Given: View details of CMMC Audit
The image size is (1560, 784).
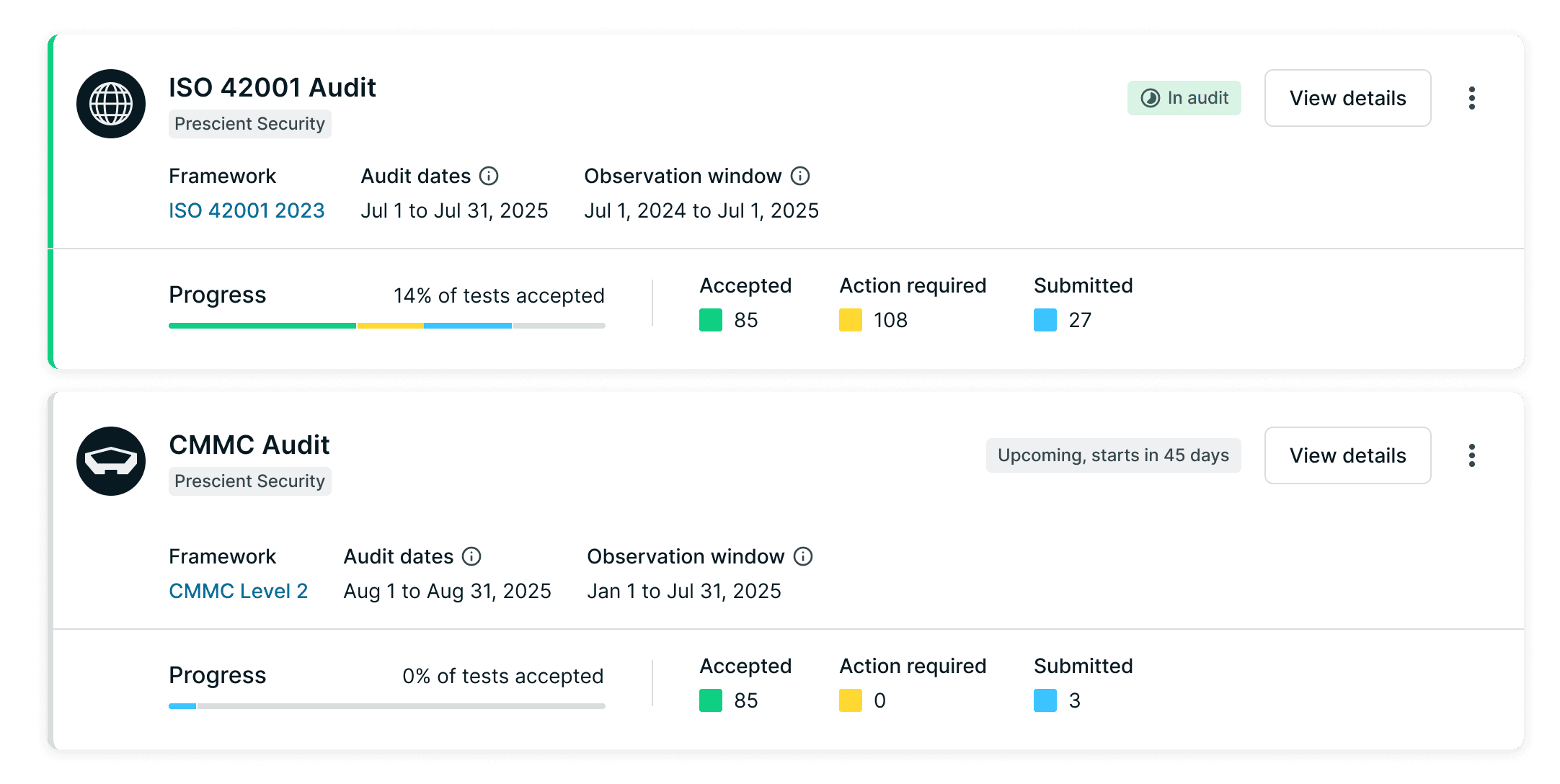Looking at the screenshot, I should (x=1347, y=455).
